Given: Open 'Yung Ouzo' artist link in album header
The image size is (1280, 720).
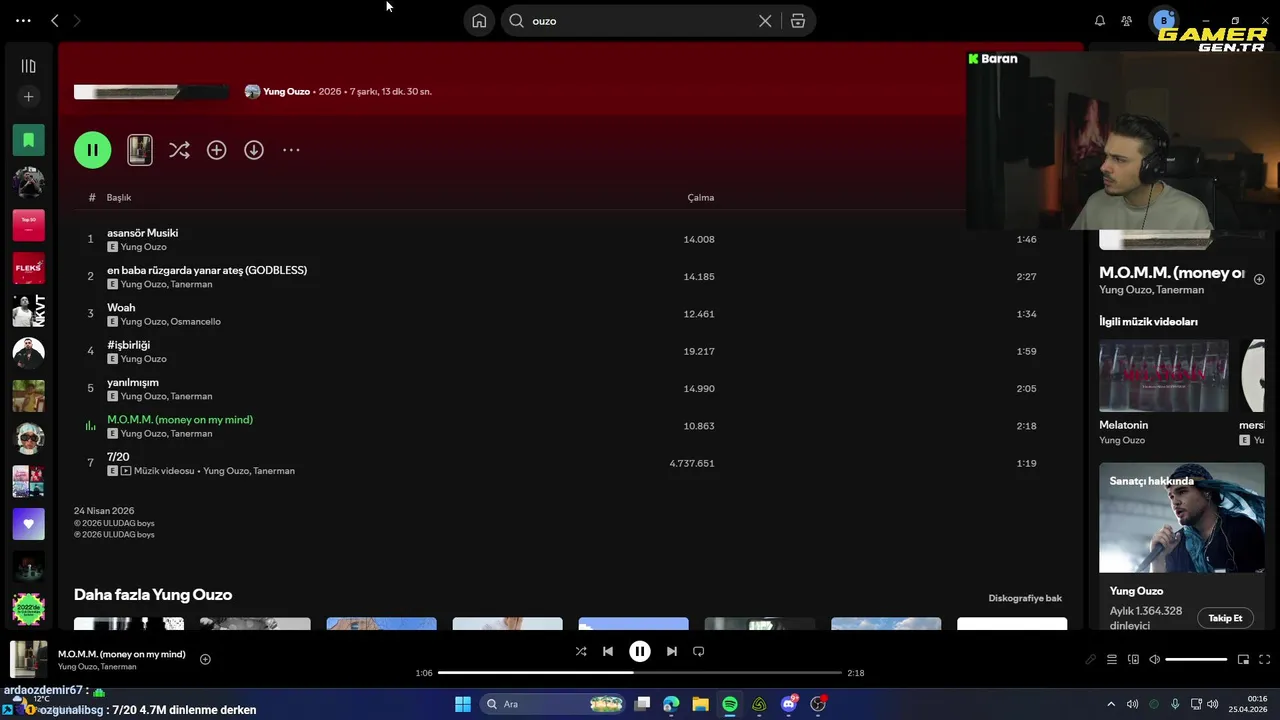Looking at the screenshot, I should point(286,91).
